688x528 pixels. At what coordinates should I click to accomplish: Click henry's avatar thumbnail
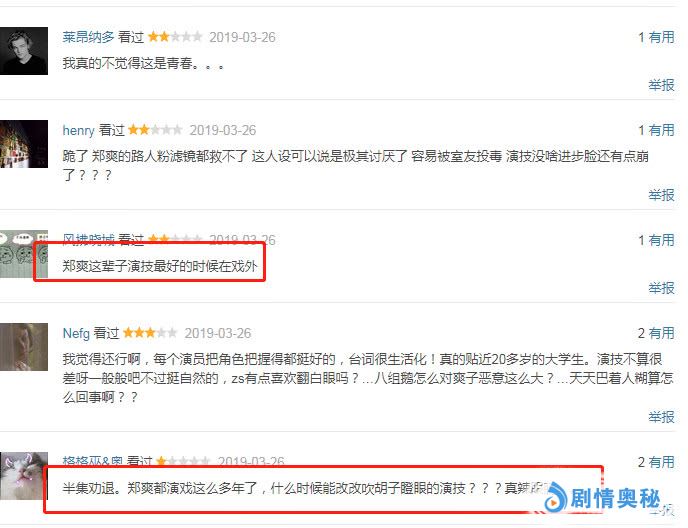(x=24, y=144)
